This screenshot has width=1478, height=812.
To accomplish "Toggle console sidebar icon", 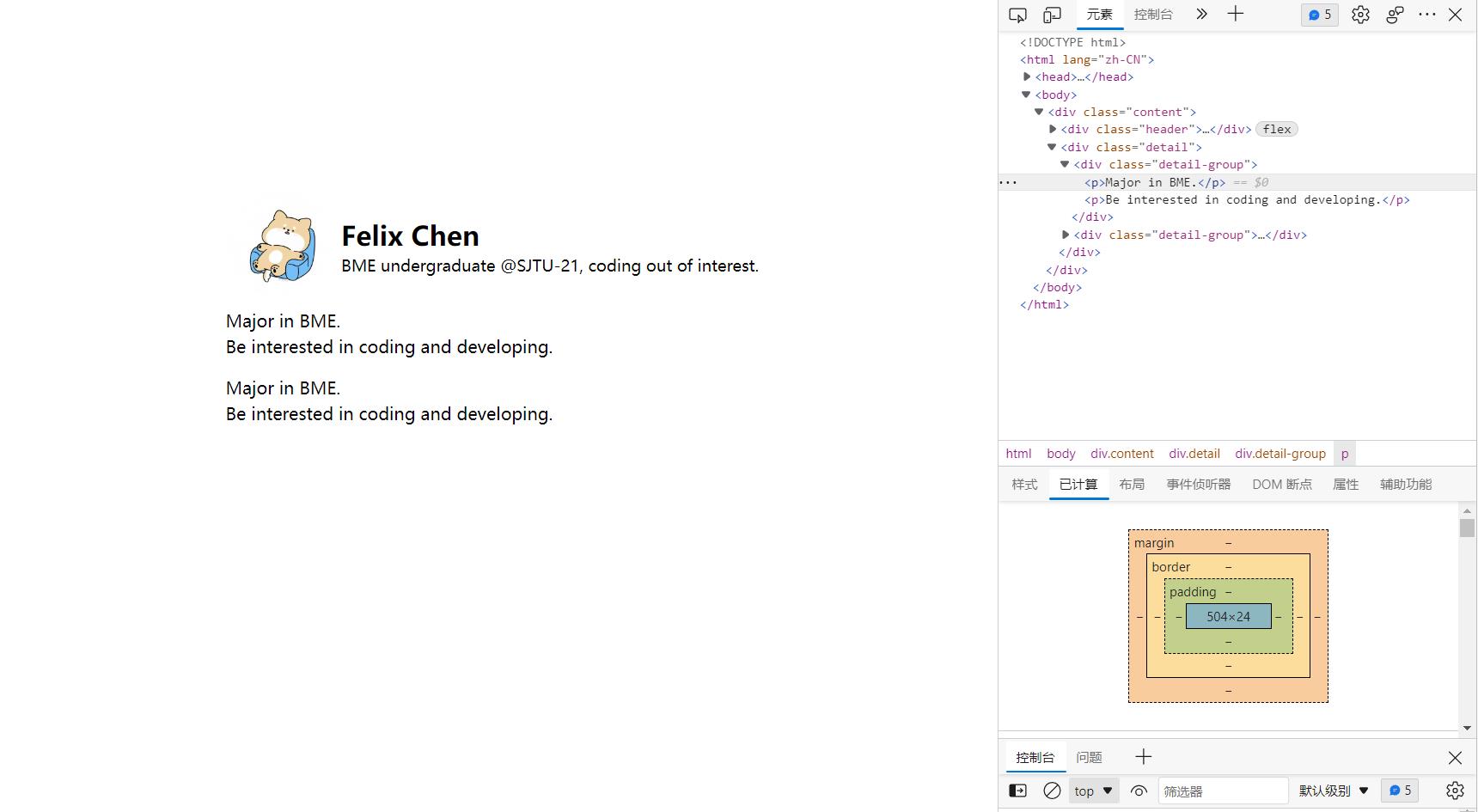I will (x=1017, y=791).
